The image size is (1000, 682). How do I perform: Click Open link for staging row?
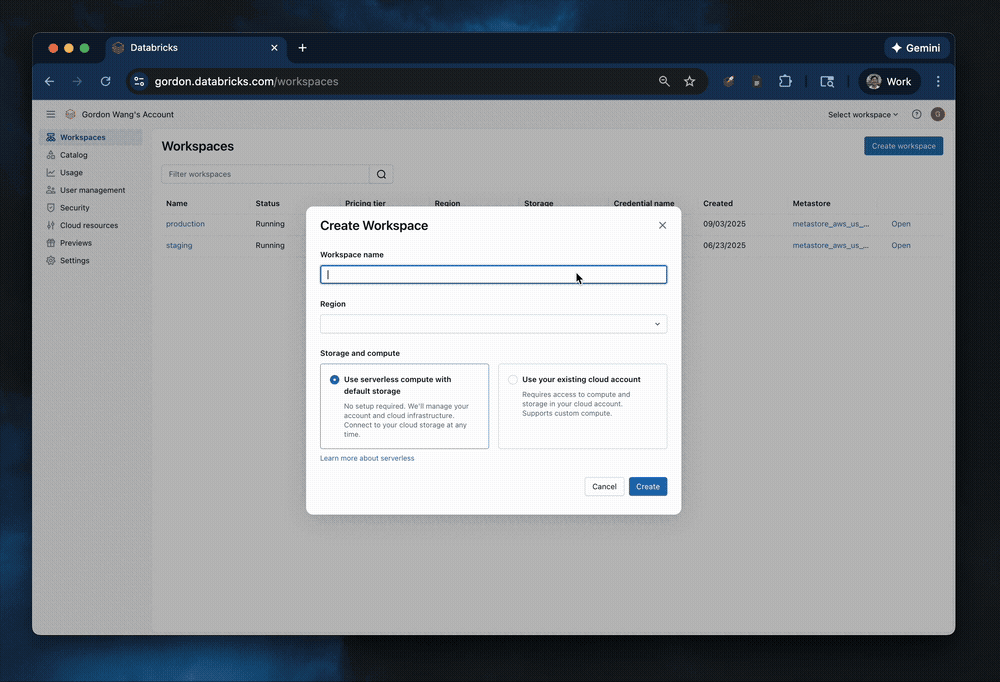[x=901, y=245]
